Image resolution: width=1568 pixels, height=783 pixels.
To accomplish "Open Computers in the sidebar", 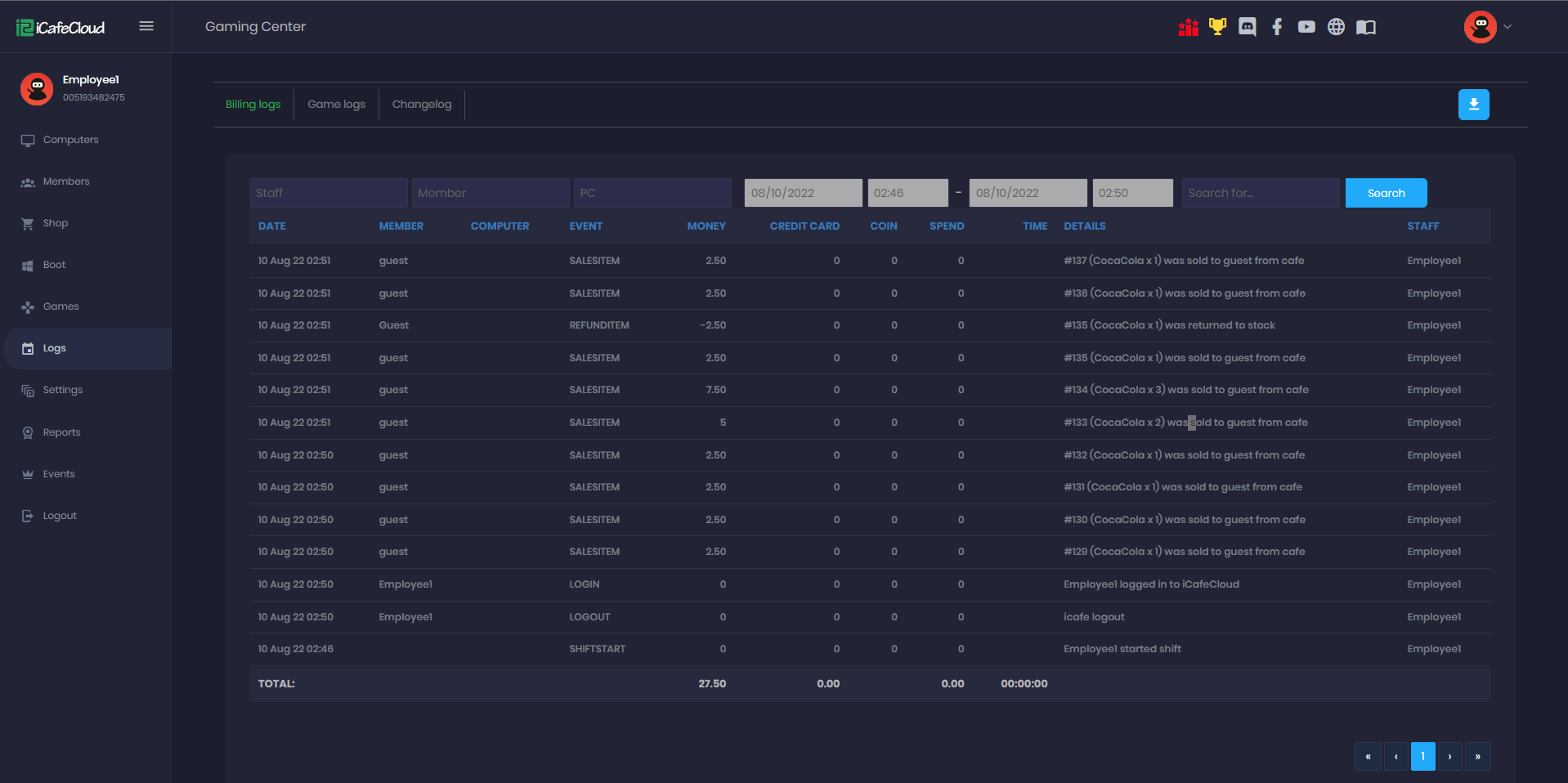I will [x=70, y=140].
